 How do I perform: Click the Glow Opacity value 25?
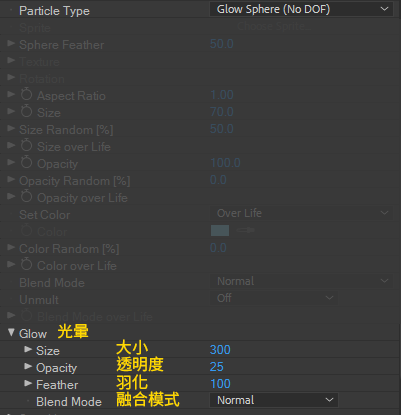pyautogui.click(x=217, y=367)
